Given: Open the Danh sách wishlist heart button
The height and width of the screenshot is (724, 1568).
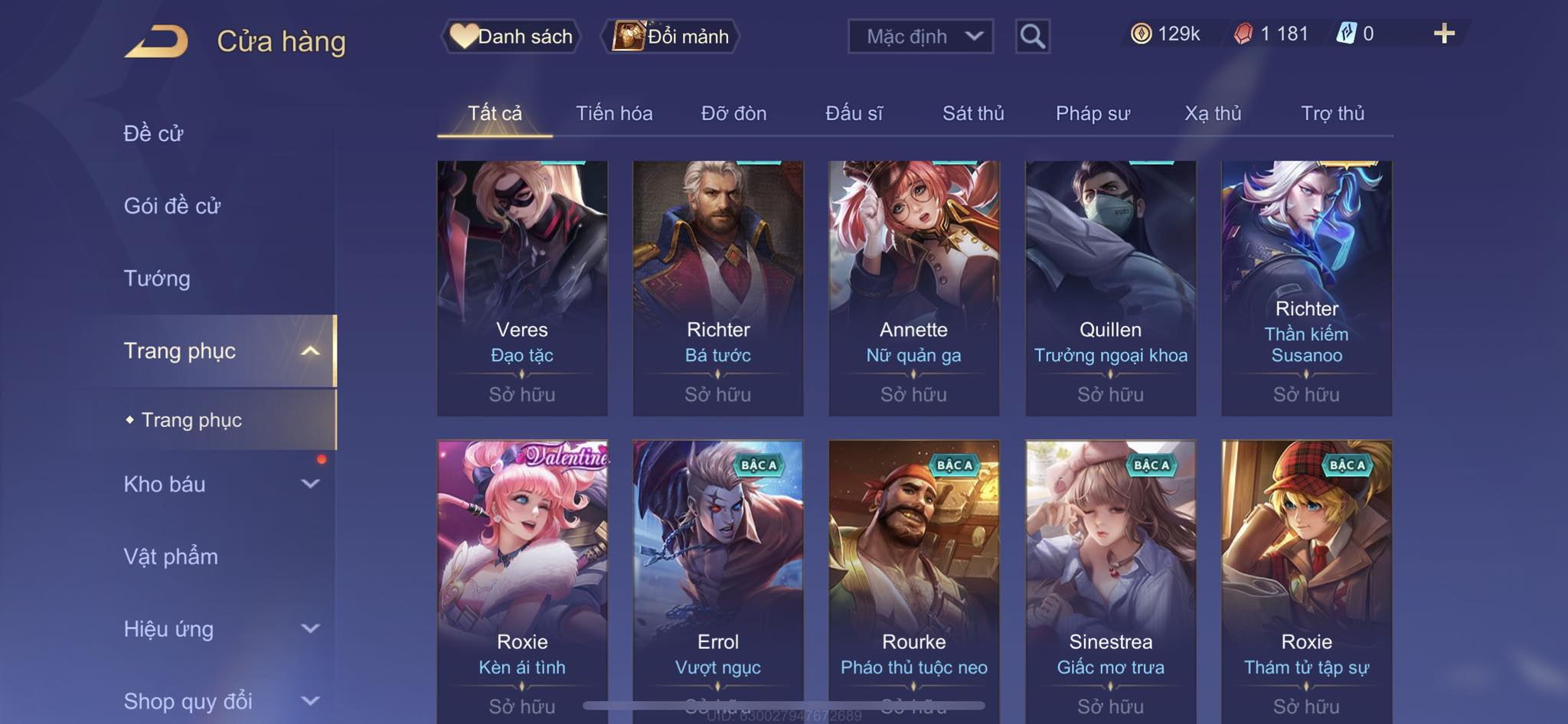Looking at the screenshot, I should click(x=511, y=36).
